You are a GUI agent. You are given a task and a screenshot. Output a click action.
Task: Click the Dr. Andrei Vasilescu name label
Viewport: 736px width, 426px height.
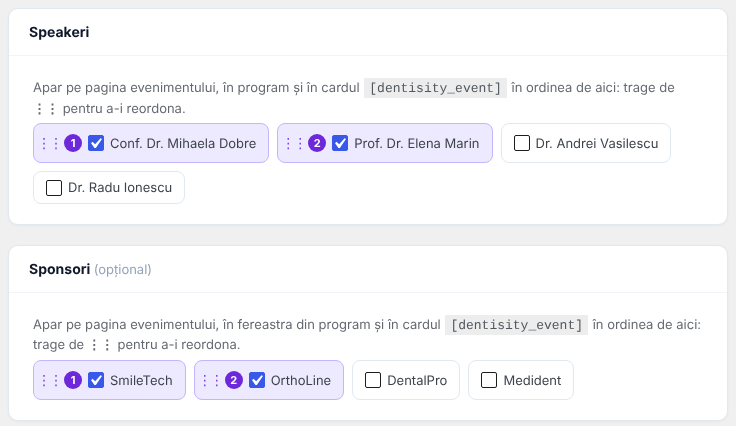597,144
